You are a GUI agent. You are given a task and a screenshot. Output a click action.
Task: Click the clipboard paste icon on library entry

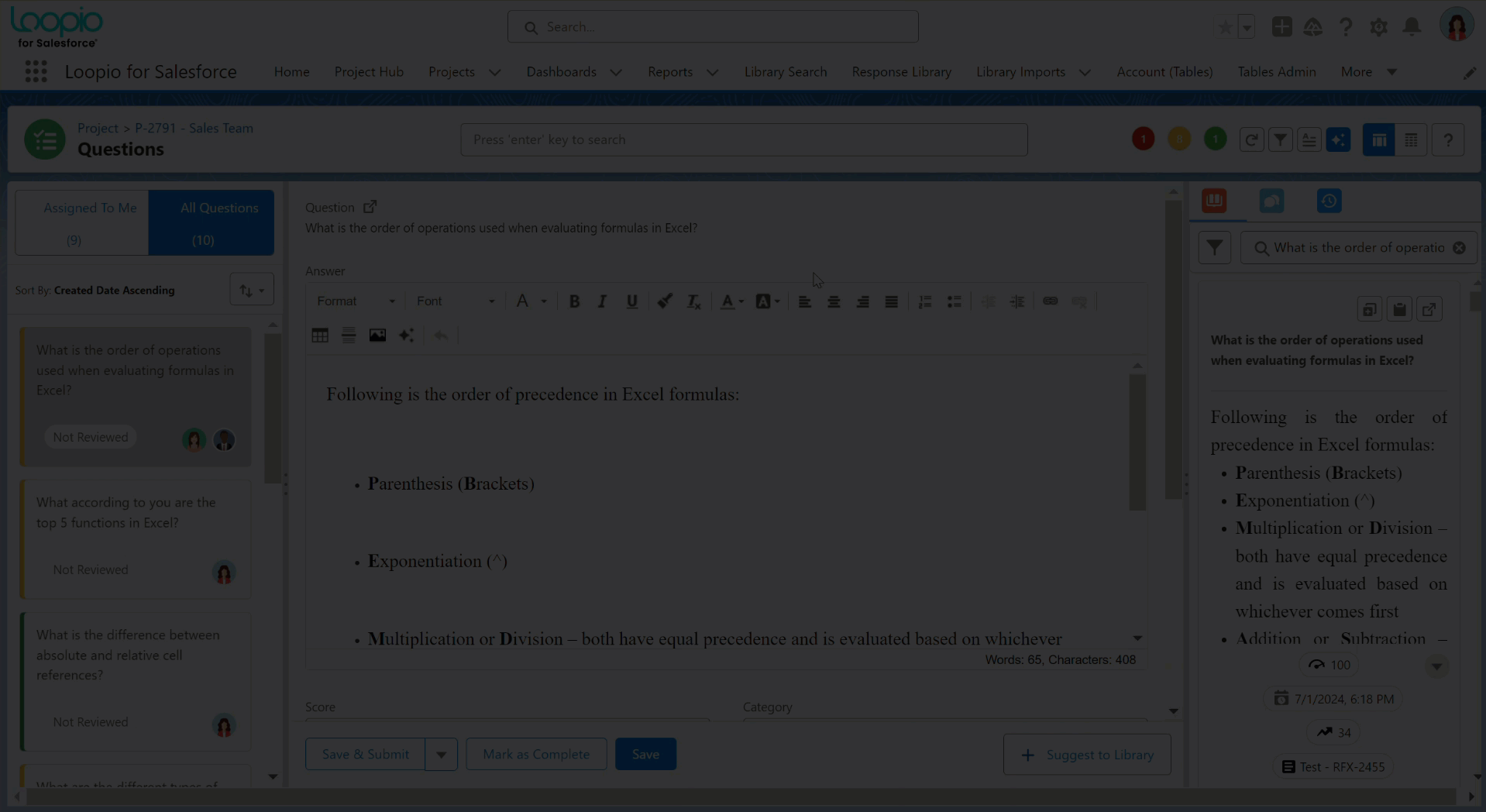tap(1399, 310)
